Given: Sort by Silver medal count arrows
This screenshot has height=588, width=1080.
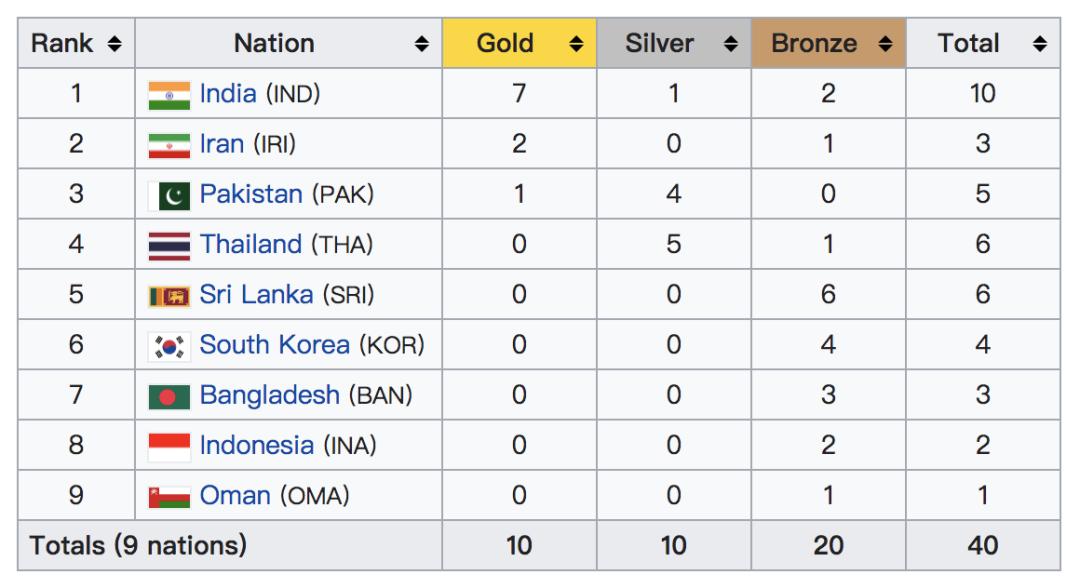Looking at the screenshot, I should tap(731, 44).
